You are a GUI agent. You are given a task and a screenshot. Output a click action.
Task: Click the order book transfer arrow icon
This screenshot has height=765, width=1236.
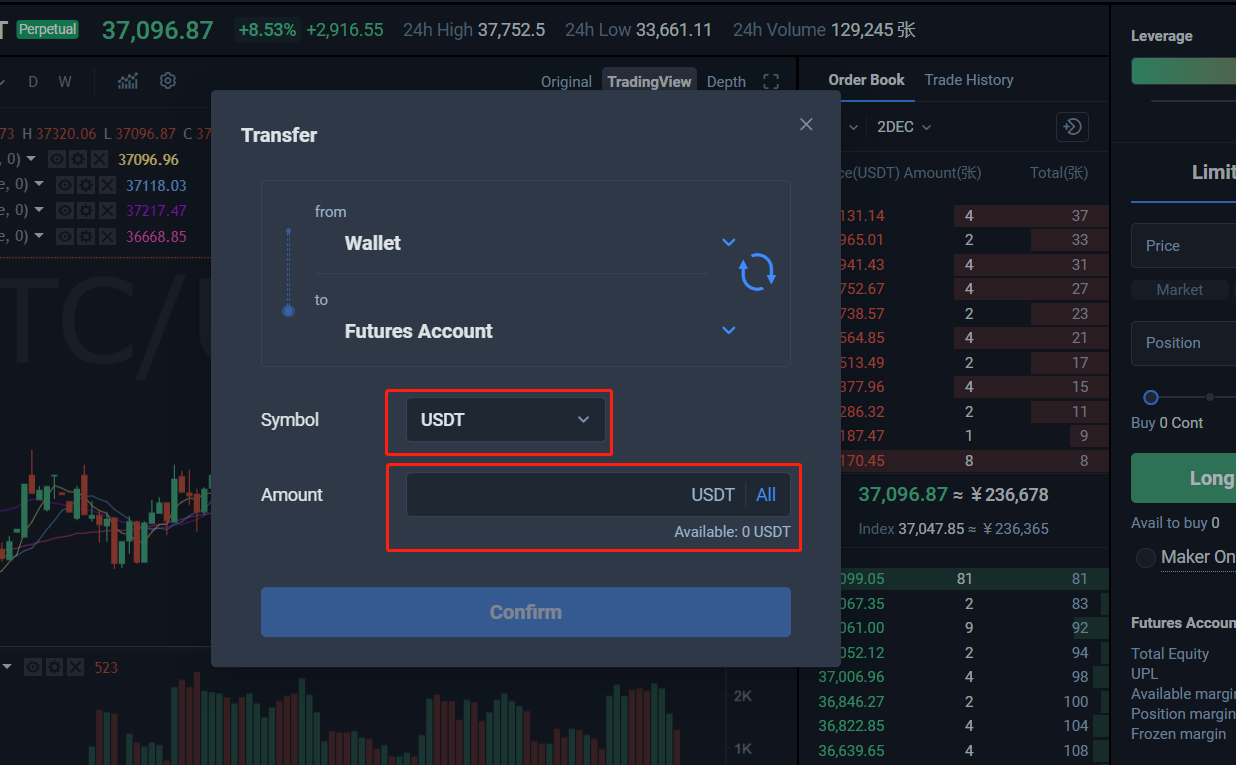1072,127
